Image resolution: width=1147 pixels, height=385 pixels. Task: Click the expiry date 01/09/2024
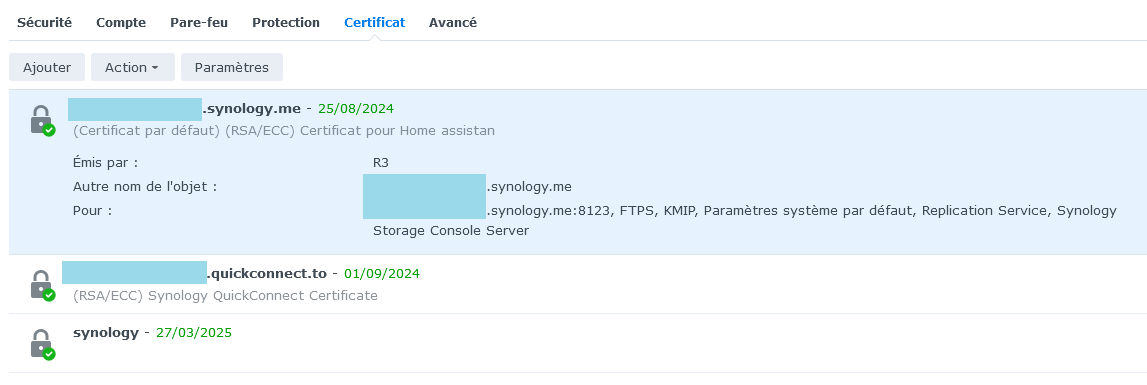382,274
